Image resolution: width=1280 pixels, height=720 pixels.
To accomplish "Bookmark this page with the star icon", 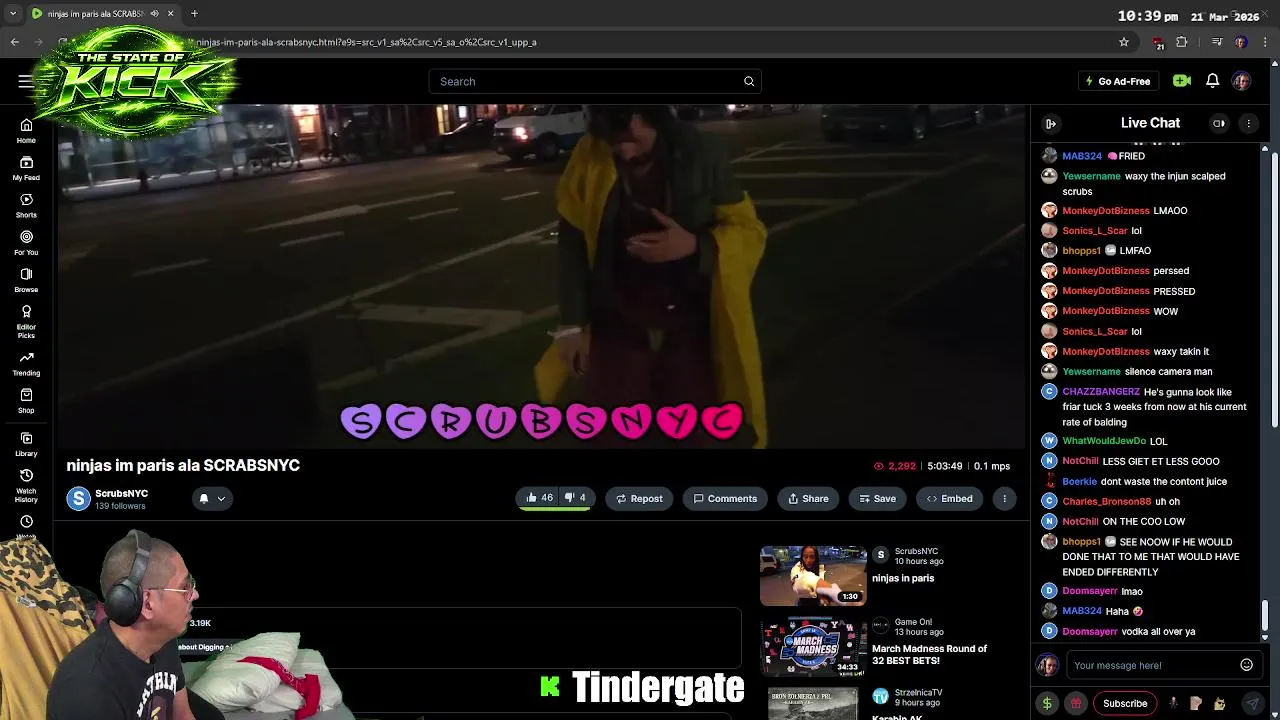I will coord(1124,42).
